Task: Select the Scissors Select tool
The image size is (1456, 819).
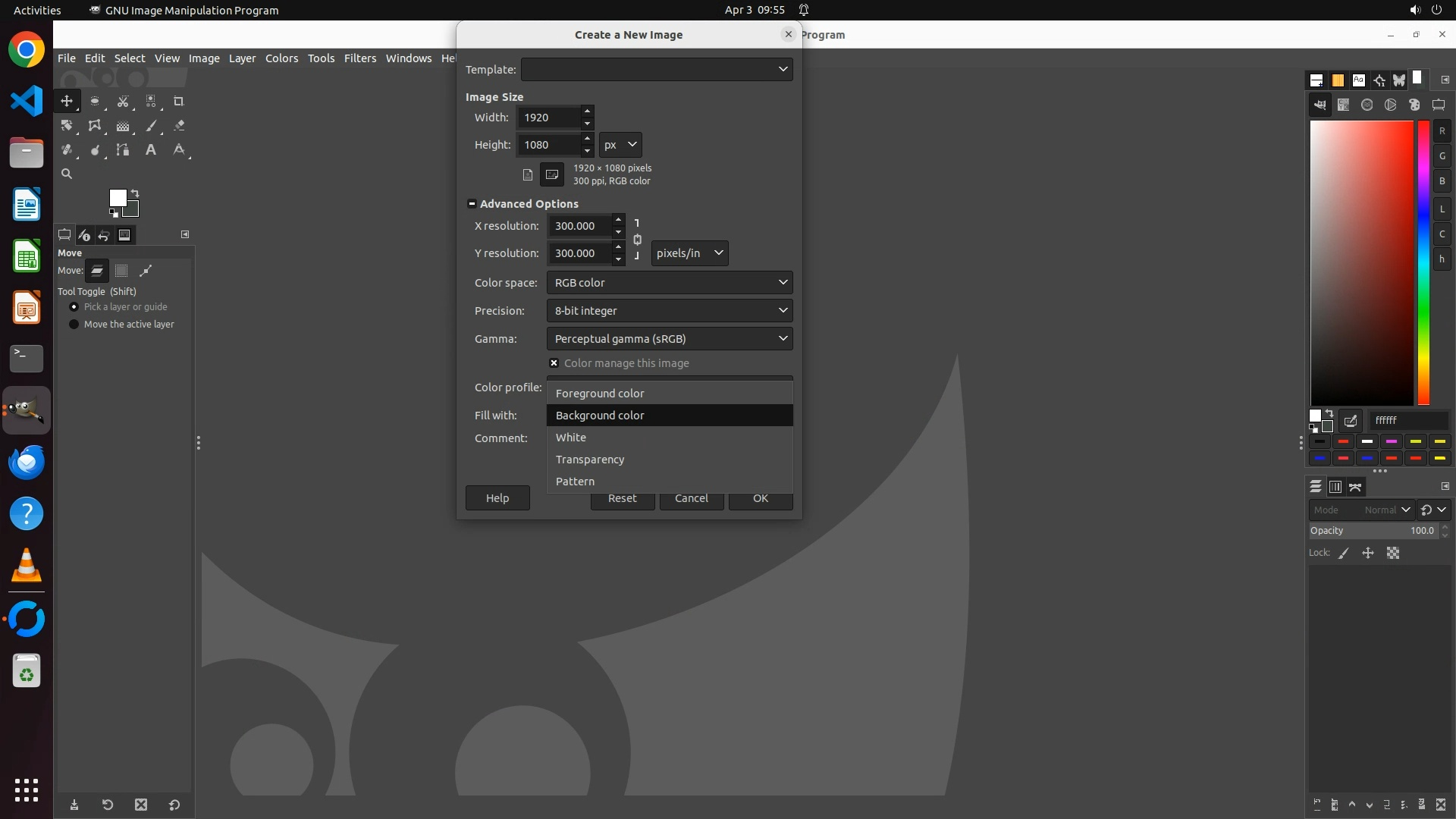Action: (123, 101)
